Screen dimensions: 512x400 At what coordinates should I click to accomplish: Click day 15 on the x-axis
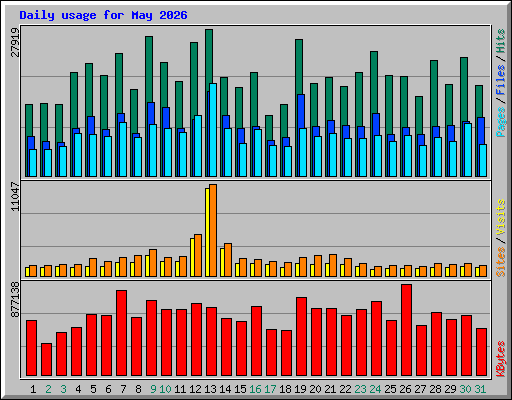coord(240,389)
